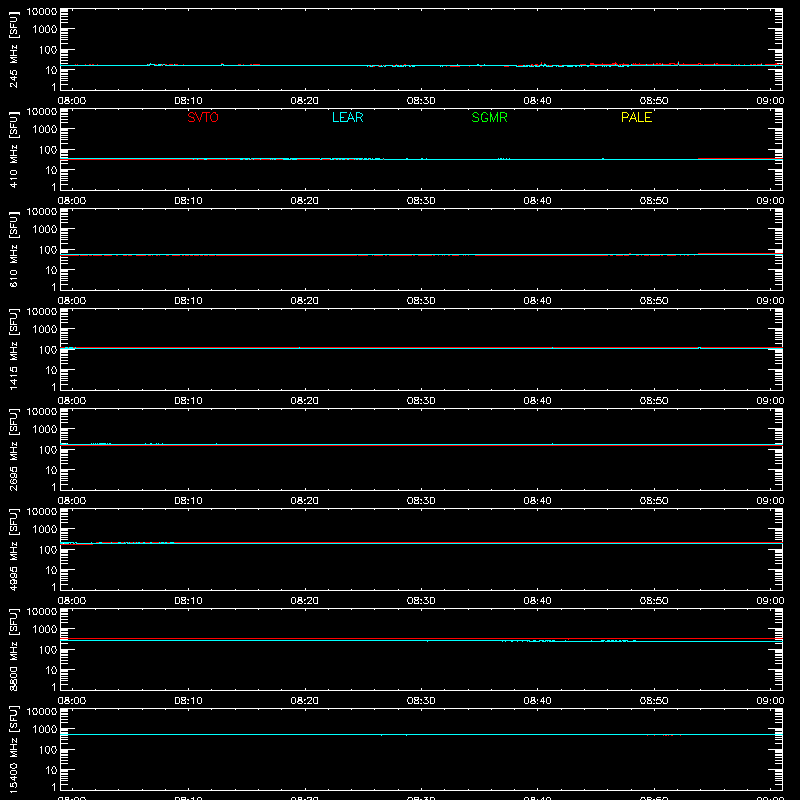Select the 15400 MHz [SFU] axis title
The width and height of the screenshot is (800, 800).
[14, 749]
